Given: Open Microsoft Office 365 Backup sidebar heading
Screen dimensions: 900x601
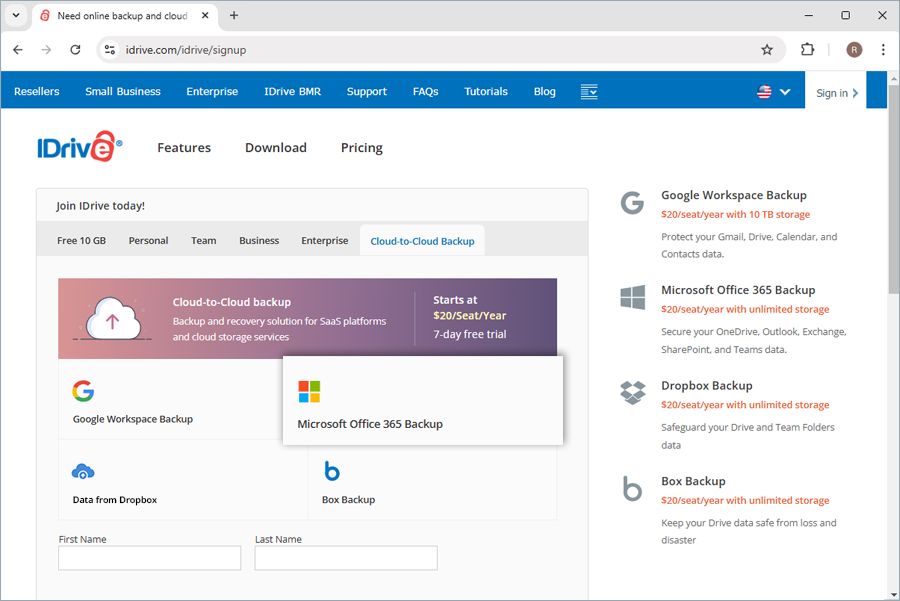Looking at the screenshot, I should [x=738, y=290].
